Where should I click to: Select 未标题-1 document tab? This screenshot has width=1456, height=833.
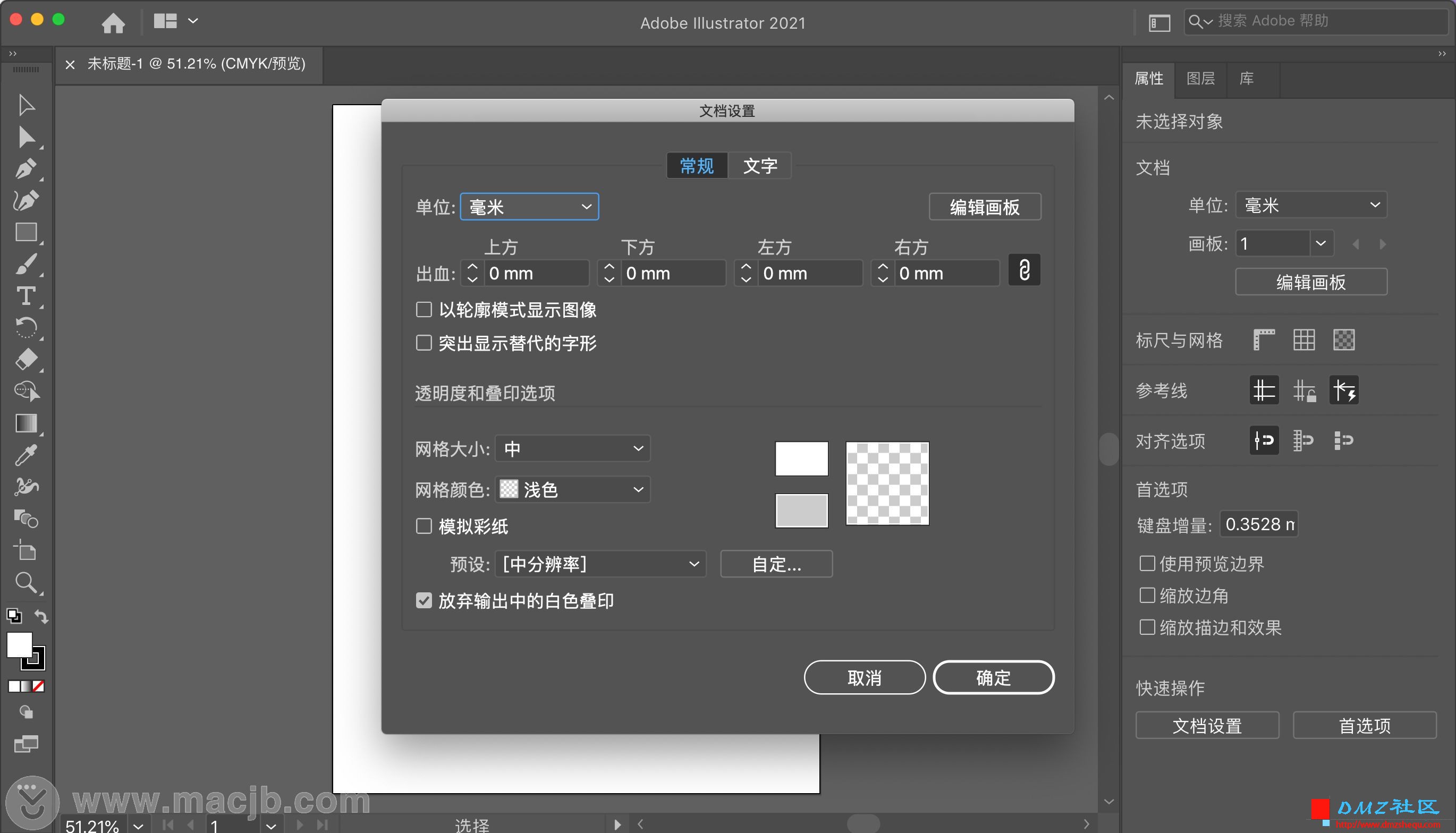[x=196, y=64]
